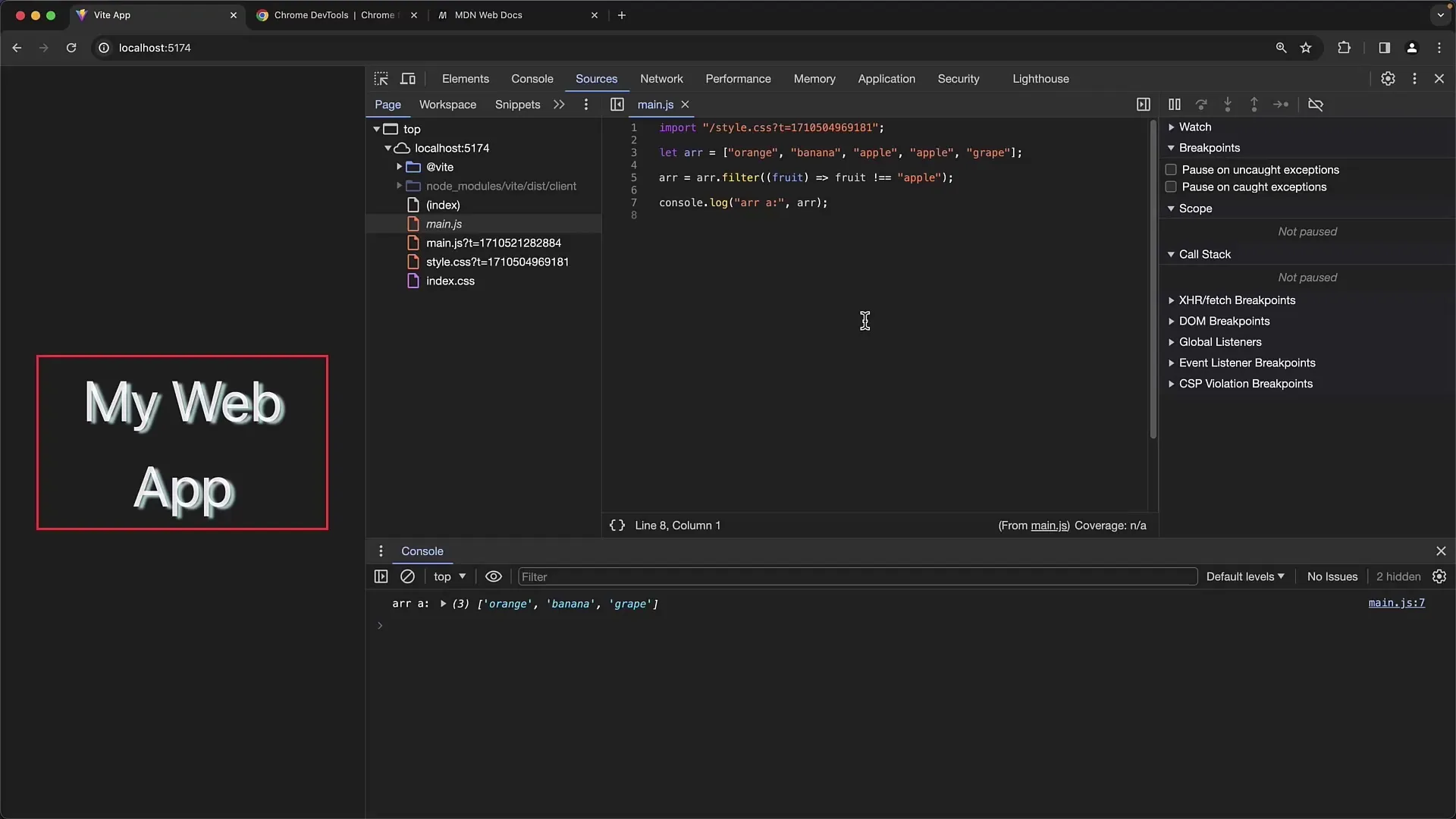This screenshot has width=1456, height=819.
Task: Click the more navigator tabs chevron
Action: coord(559,105)
